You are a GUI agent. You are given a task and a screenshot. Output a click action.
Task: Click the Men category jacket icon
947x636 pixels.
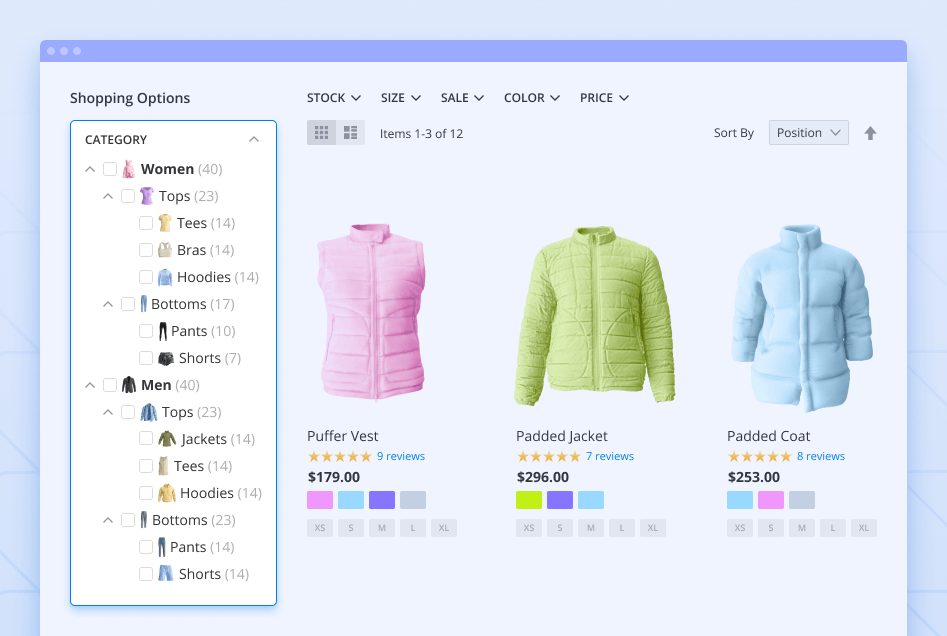coord(129,385)
